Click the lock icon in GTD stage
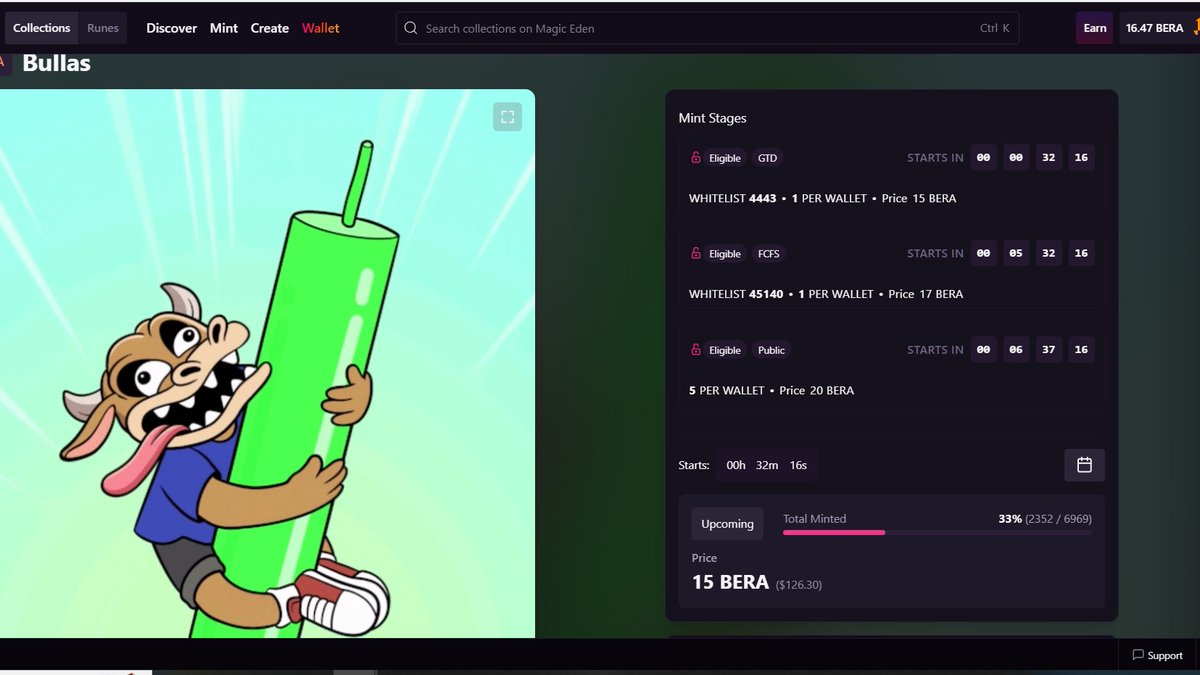This screenshot has height=675, width=1200. (696, 158)
